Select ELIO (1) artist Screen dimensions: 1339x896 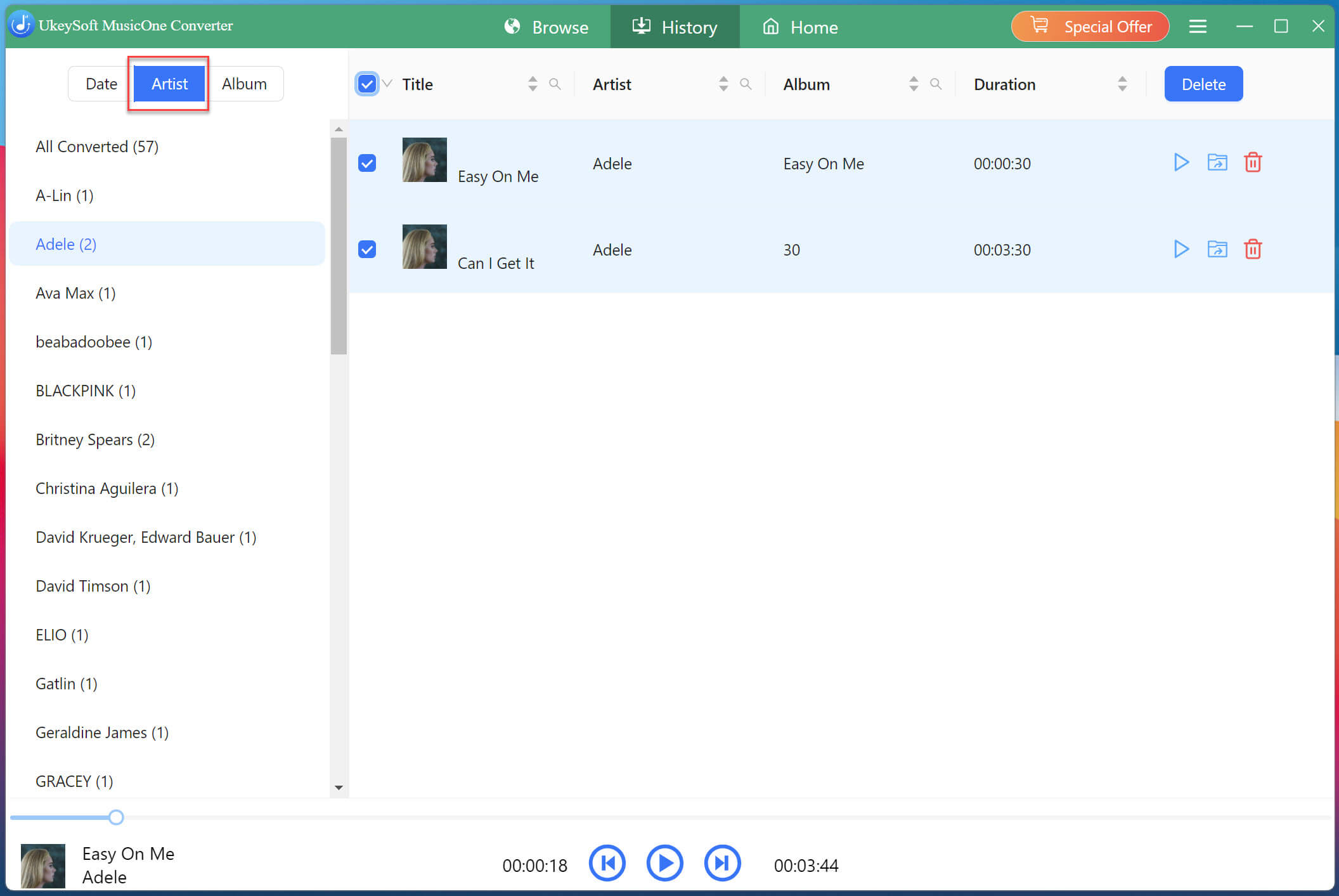tap(167, 635)
